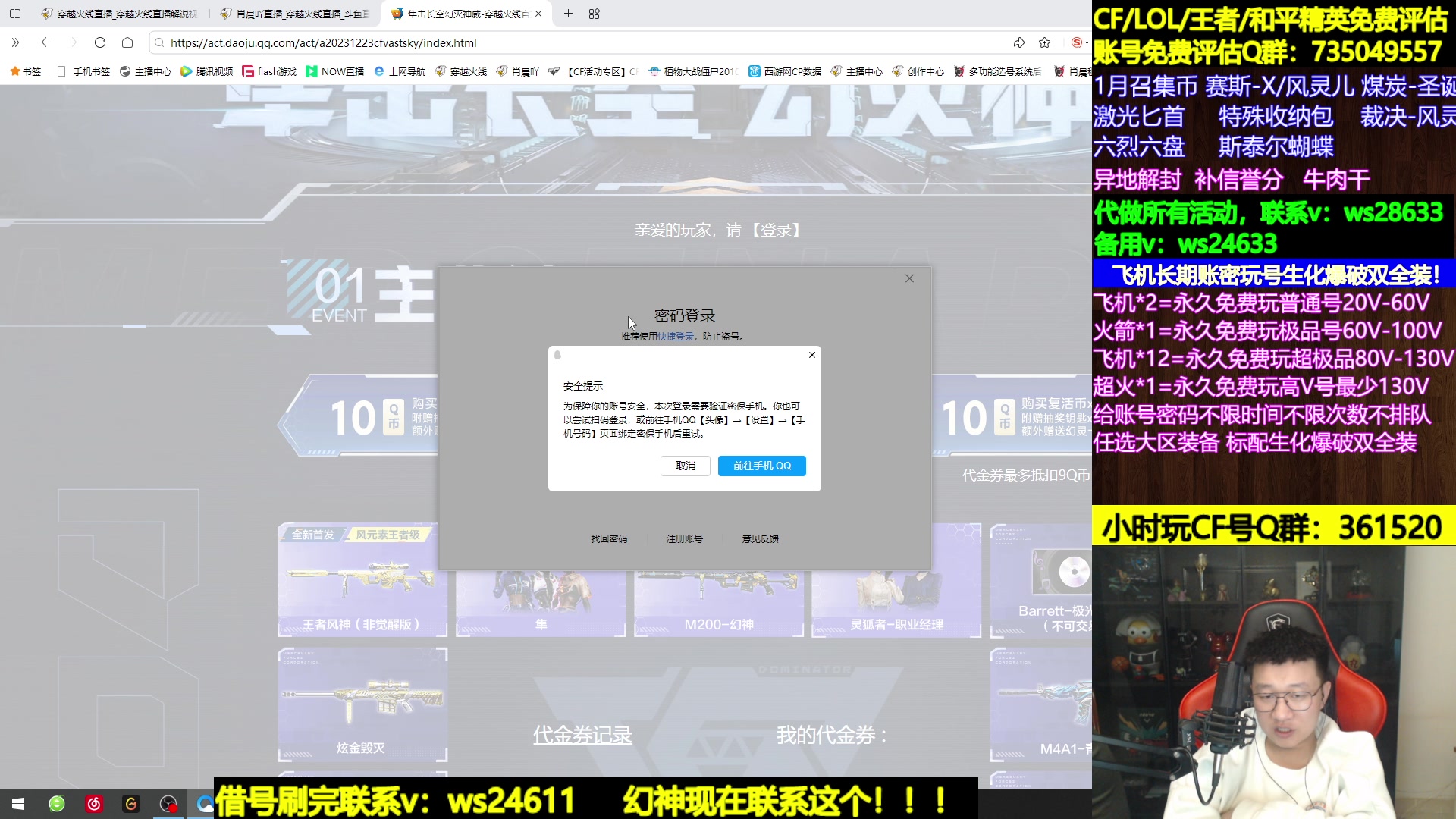Screen dimensions: 1456x819
Task: Open OBS Studio from the taskbar
Action: tap(168, 804)
